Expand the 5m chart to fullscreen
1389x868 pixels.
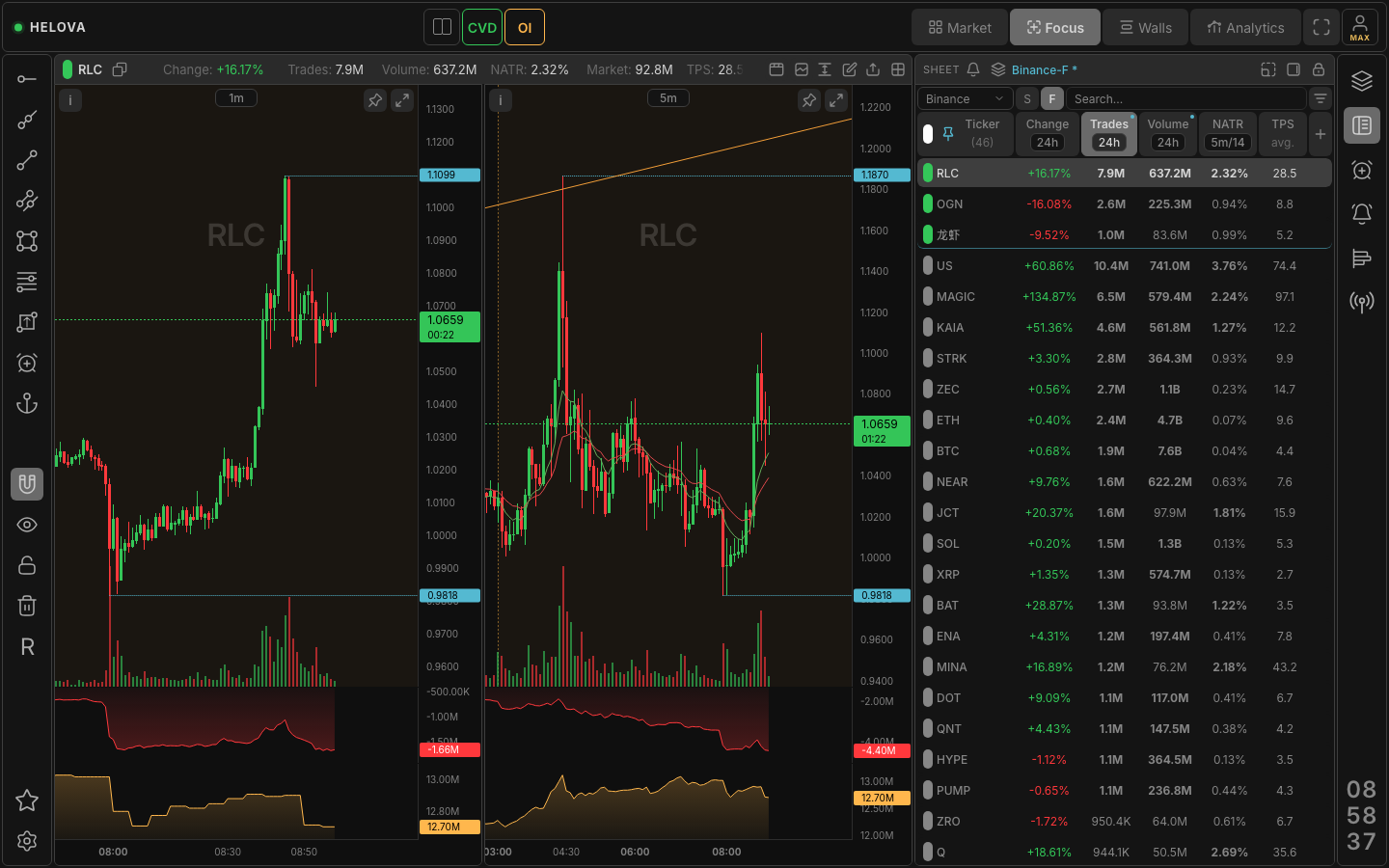(x=836, y=99)
